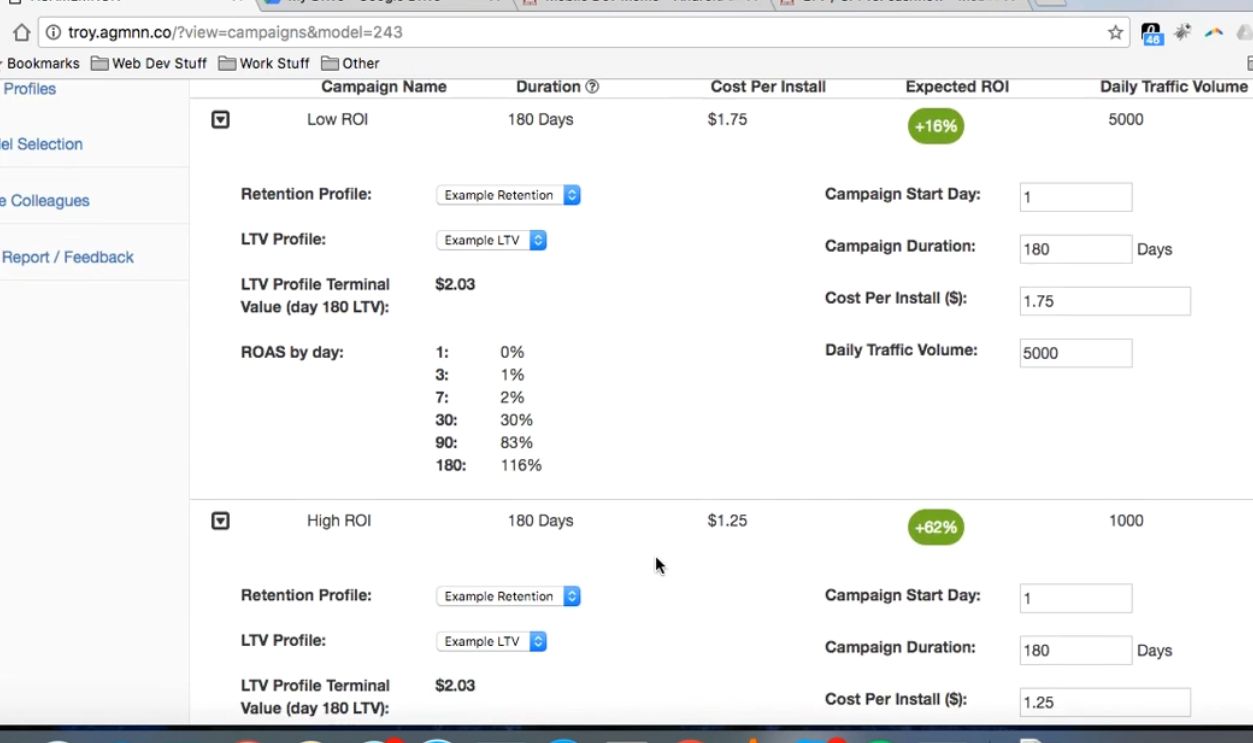
Task: Click the colorful boomerang extension icon
Action: point(1214,32)
